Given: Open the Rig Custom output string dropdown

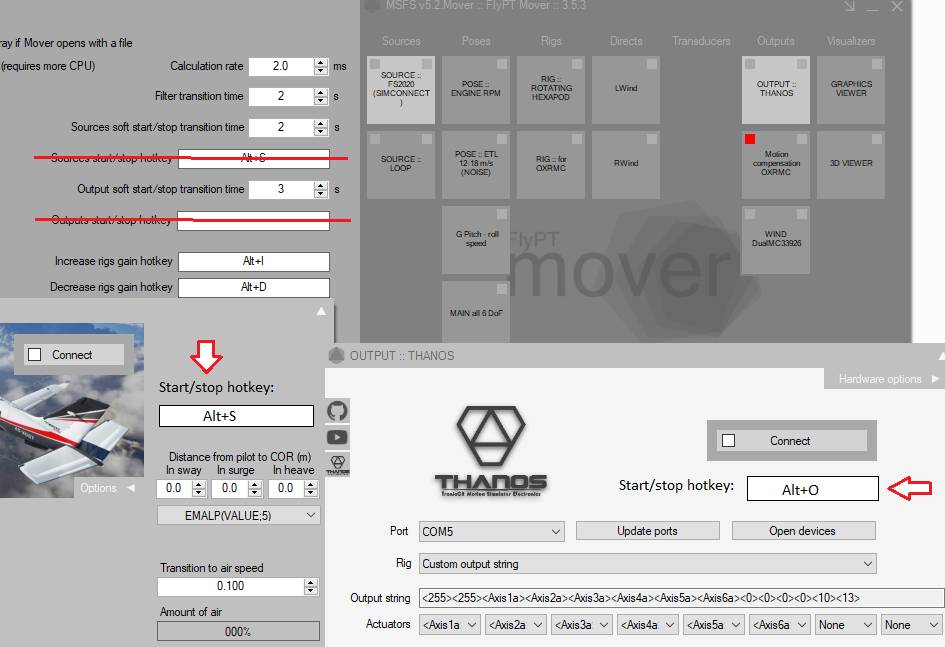Looking at the screenshot, I should coord(648,564).
